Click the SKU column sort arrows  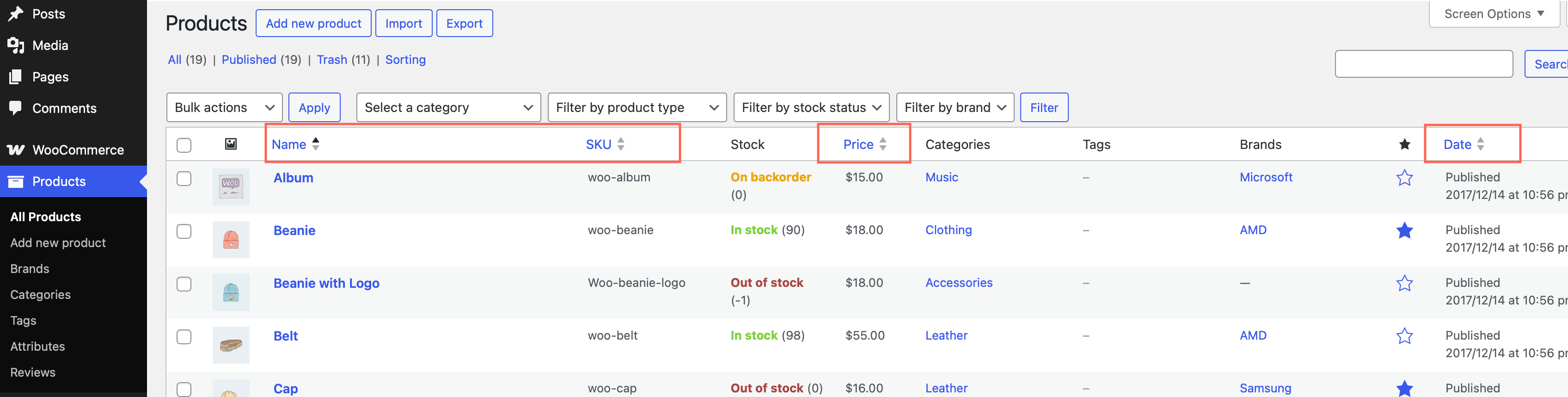pos(620,144)
